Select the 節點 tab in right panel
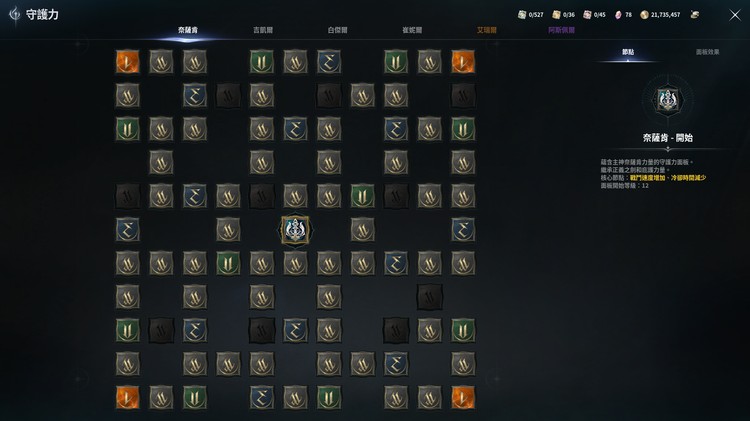The height and width of the screenshot is (421, 750). point(628,52)
